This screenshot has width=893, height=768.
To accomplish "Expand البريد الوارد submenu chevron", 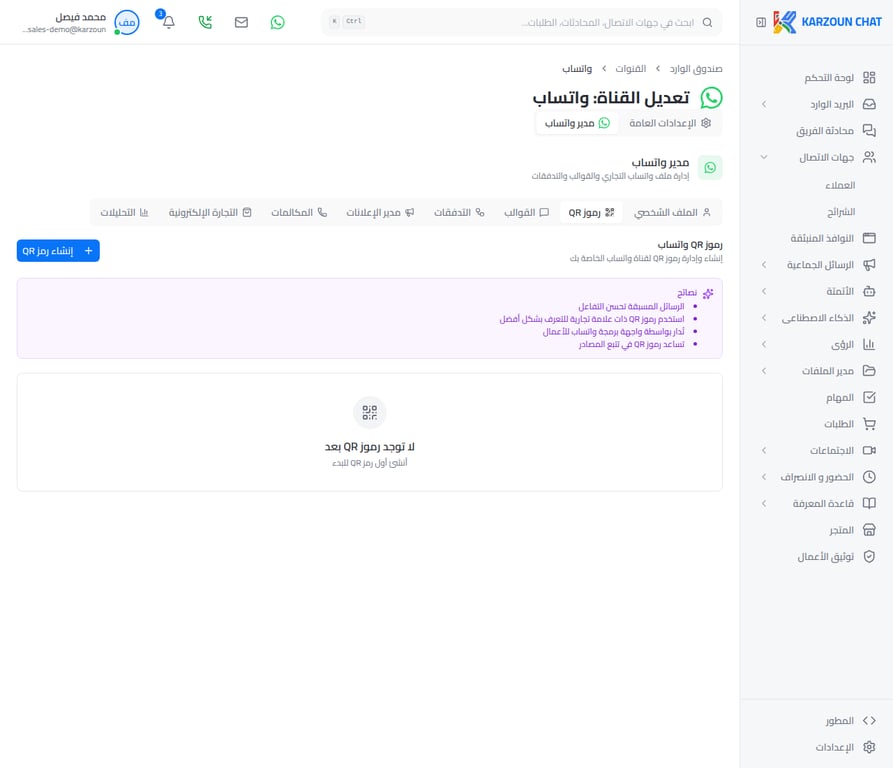I will click(764, 104).
